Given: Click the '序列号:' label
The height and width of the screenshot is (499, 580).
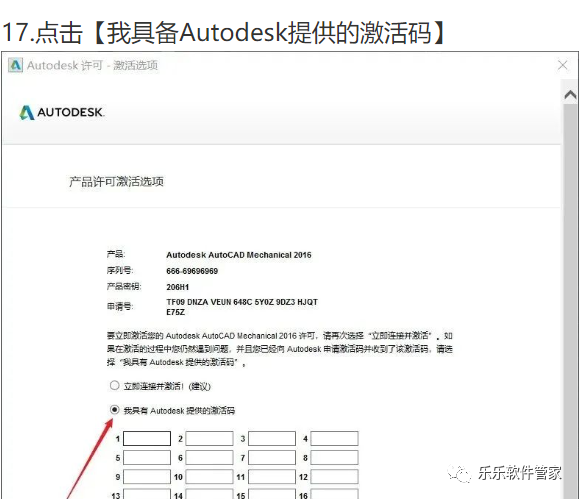Looking at the screenshot, I should pos(120,270).
